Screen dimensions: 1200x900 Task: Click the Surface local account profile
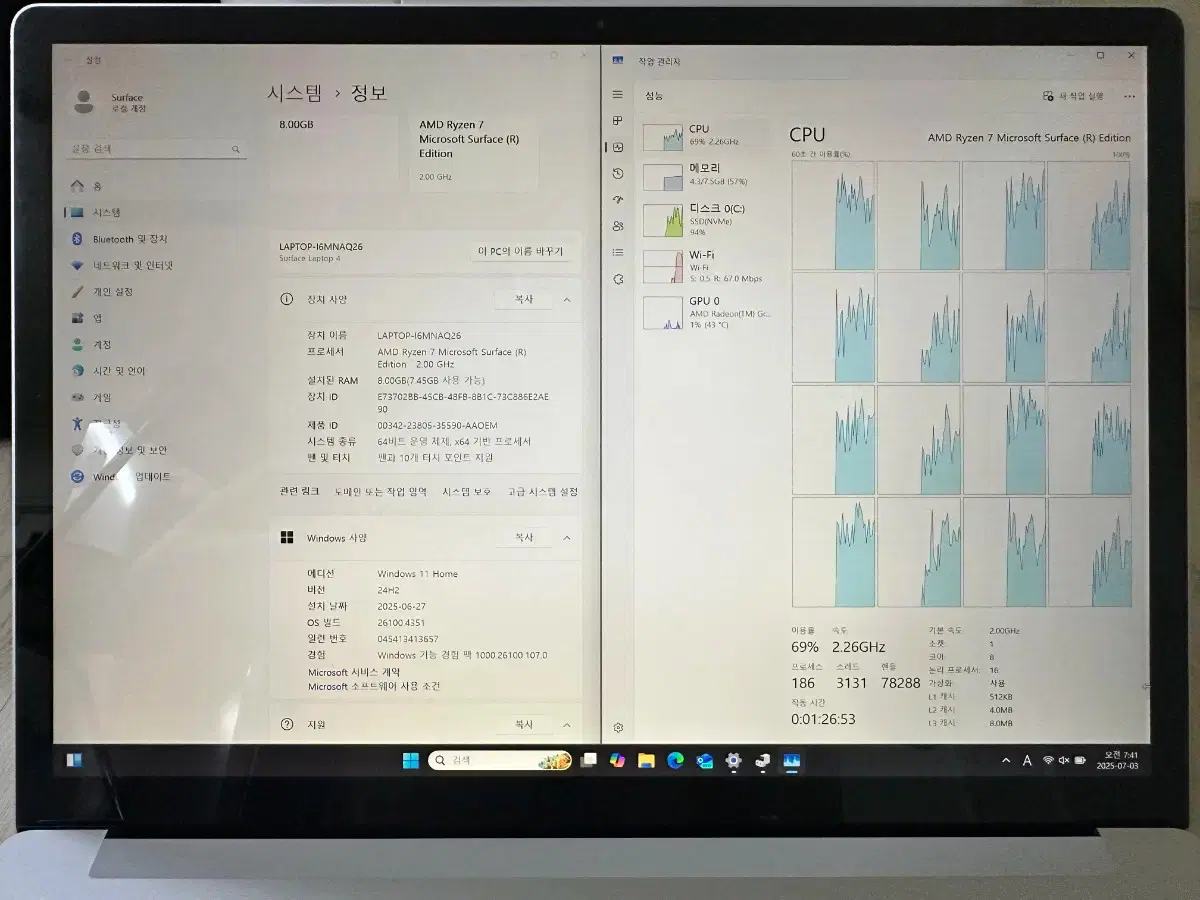coord(110,102)
